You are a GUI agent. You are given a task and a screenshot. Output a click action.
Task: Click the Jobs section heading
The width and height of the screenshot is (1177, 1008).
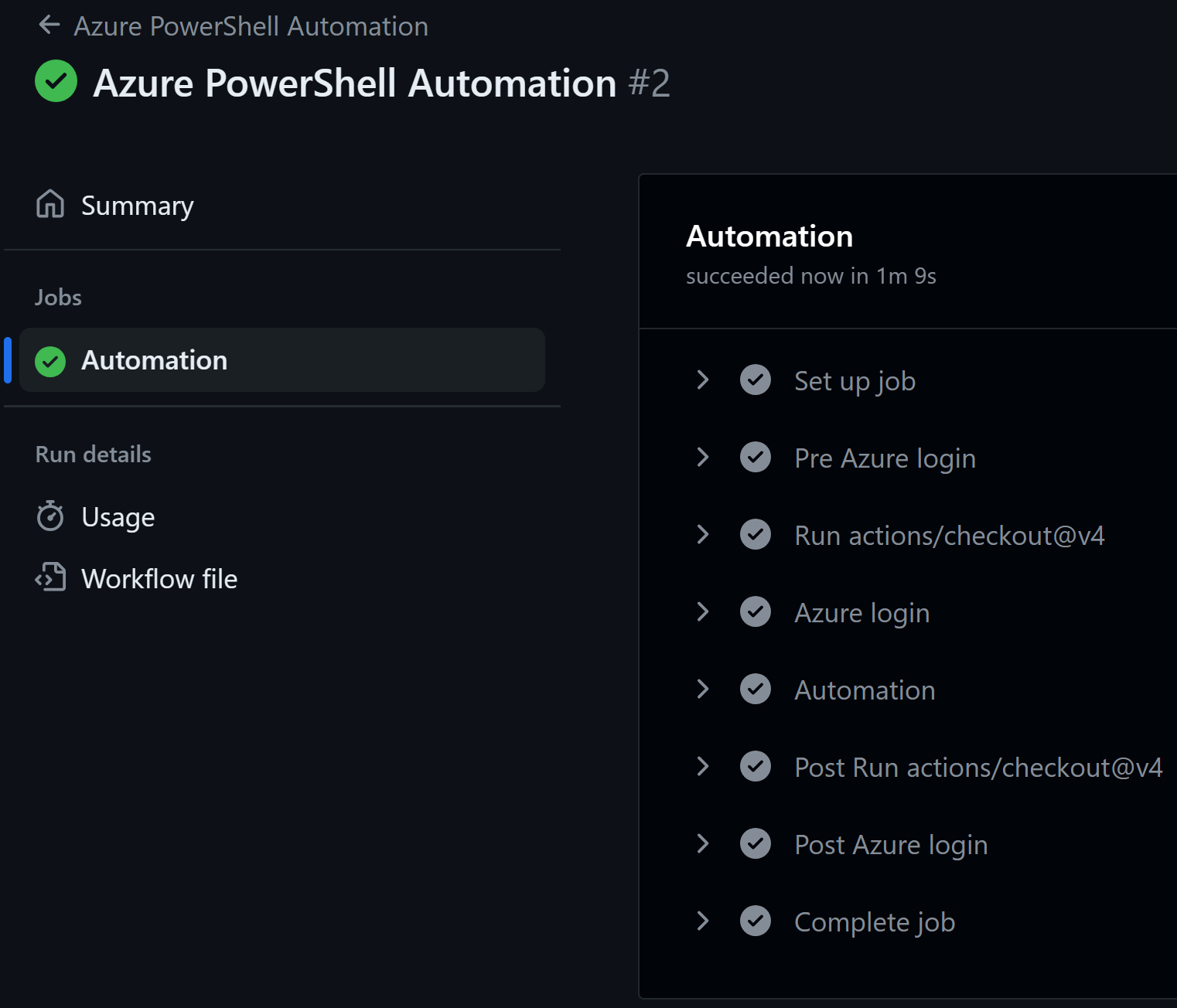pyautogui.click(x=58, y=298)
